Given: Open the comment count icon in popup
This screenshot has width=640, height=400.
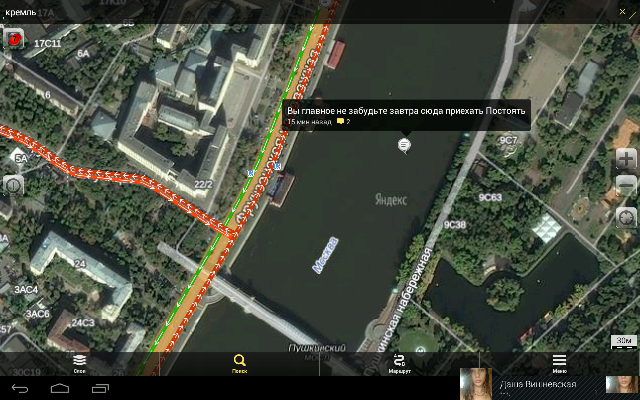Looking at the screenshot, I should [342, 122].
